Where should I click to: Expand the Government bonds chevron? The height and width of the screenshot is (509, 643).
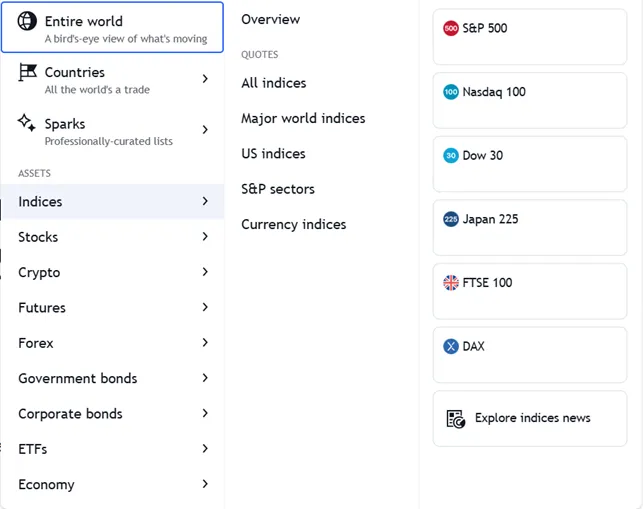point(205,378)
